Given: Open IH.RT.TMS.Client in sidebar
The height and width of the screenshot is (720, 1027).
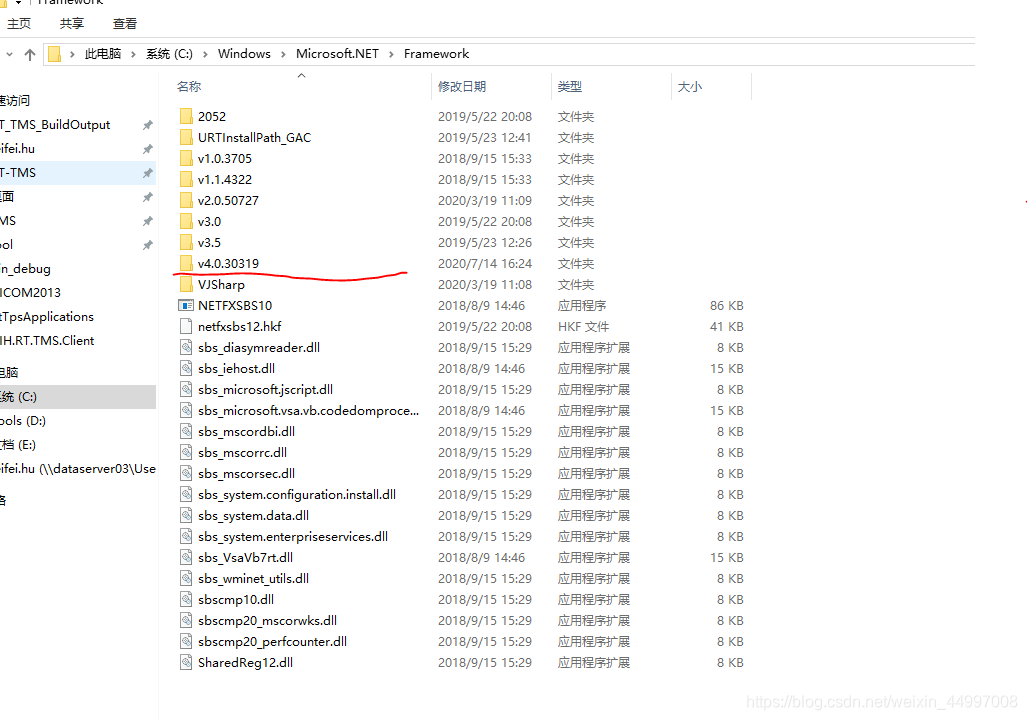Looking at the screenshot, I should tap(47, 341).
